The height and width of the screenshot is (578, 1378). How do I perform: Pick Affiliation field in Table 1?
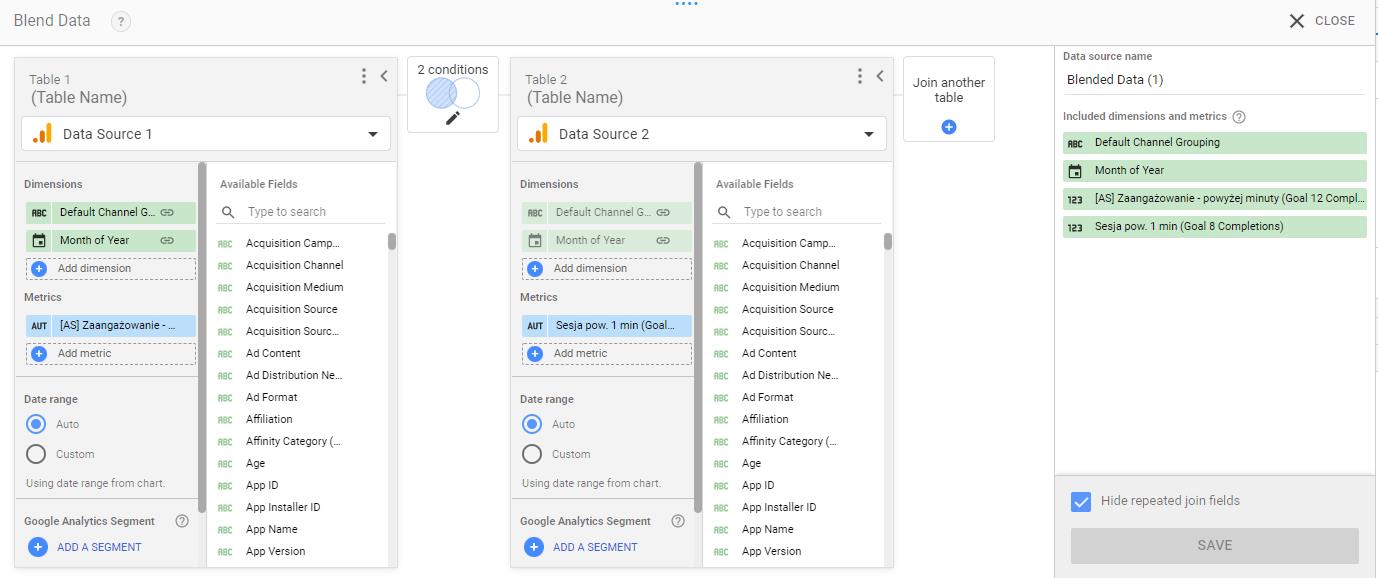269,419
